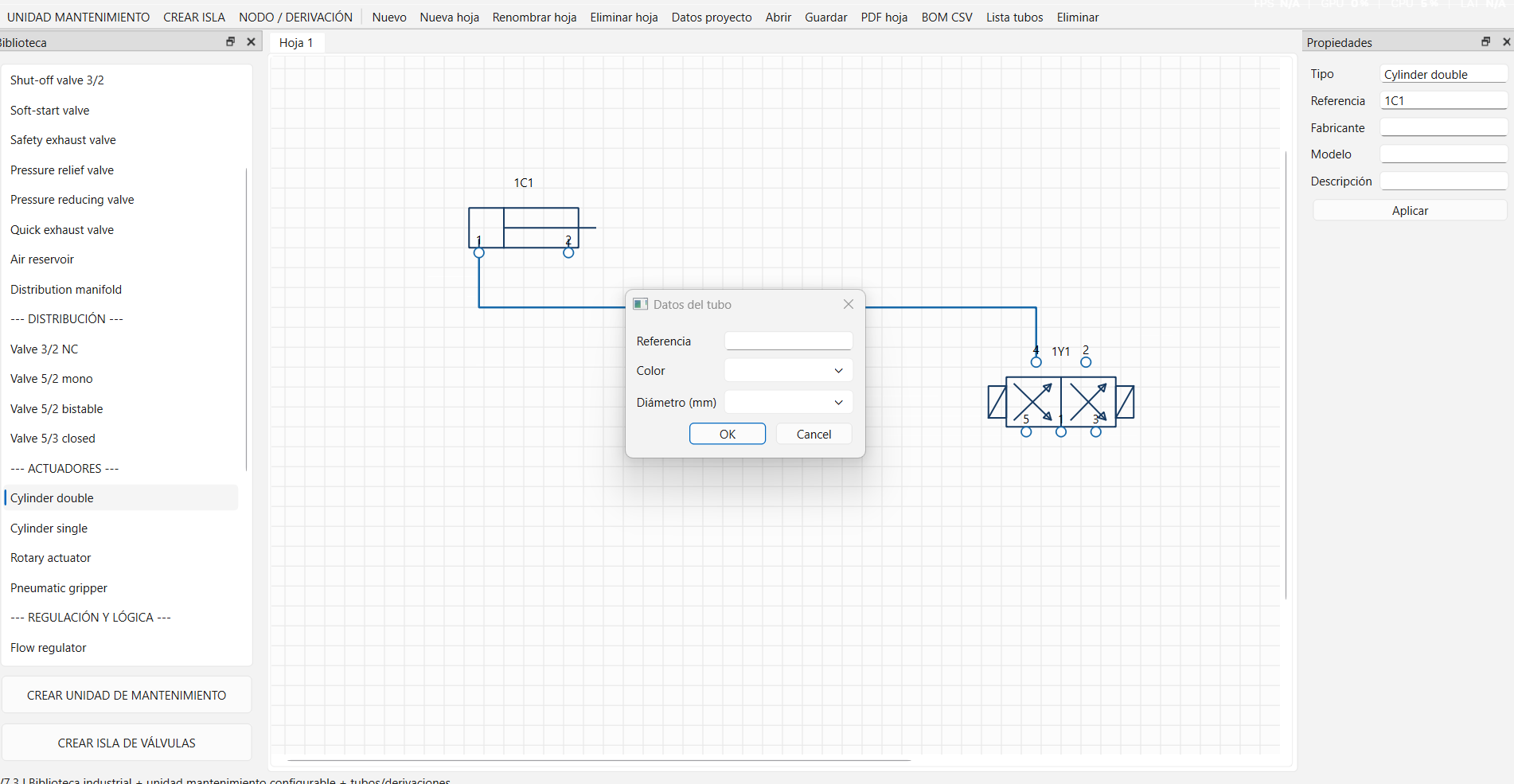Click Aplicar in Propiedades panel
1514x784 pixels.
click(1410, 210)
